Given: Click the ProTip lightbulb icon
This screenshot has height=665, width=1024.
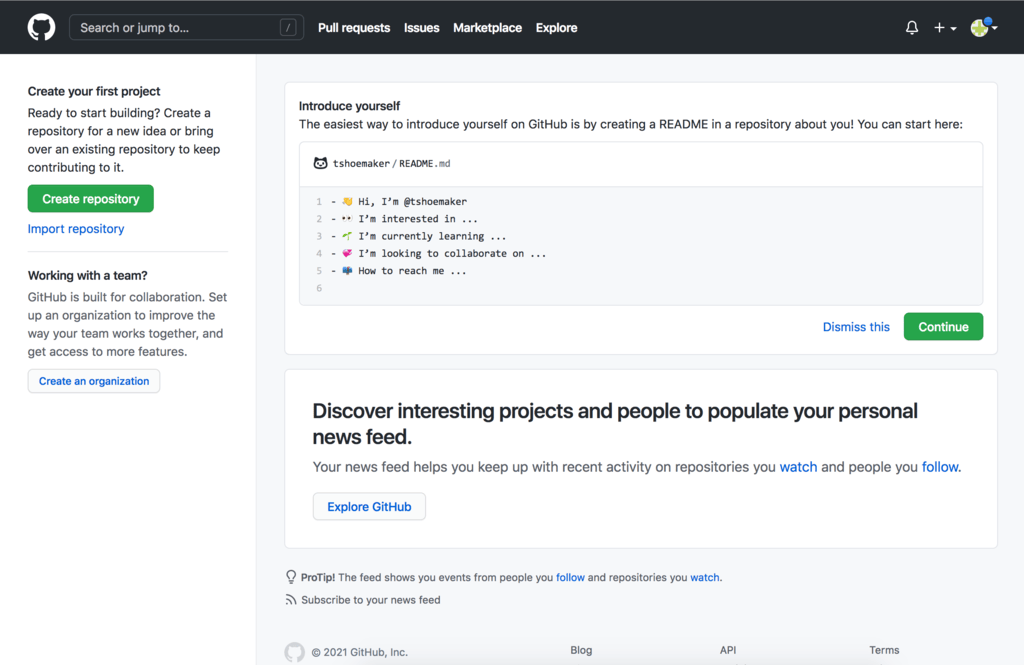Looking at the screenshot, I should click(291, 577).
